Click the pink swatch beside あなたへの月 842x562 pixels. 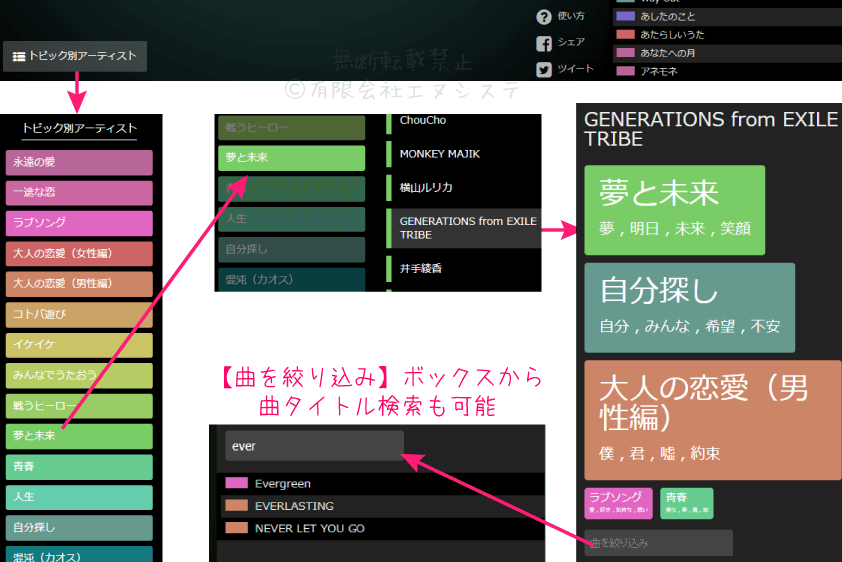(626, 53)
